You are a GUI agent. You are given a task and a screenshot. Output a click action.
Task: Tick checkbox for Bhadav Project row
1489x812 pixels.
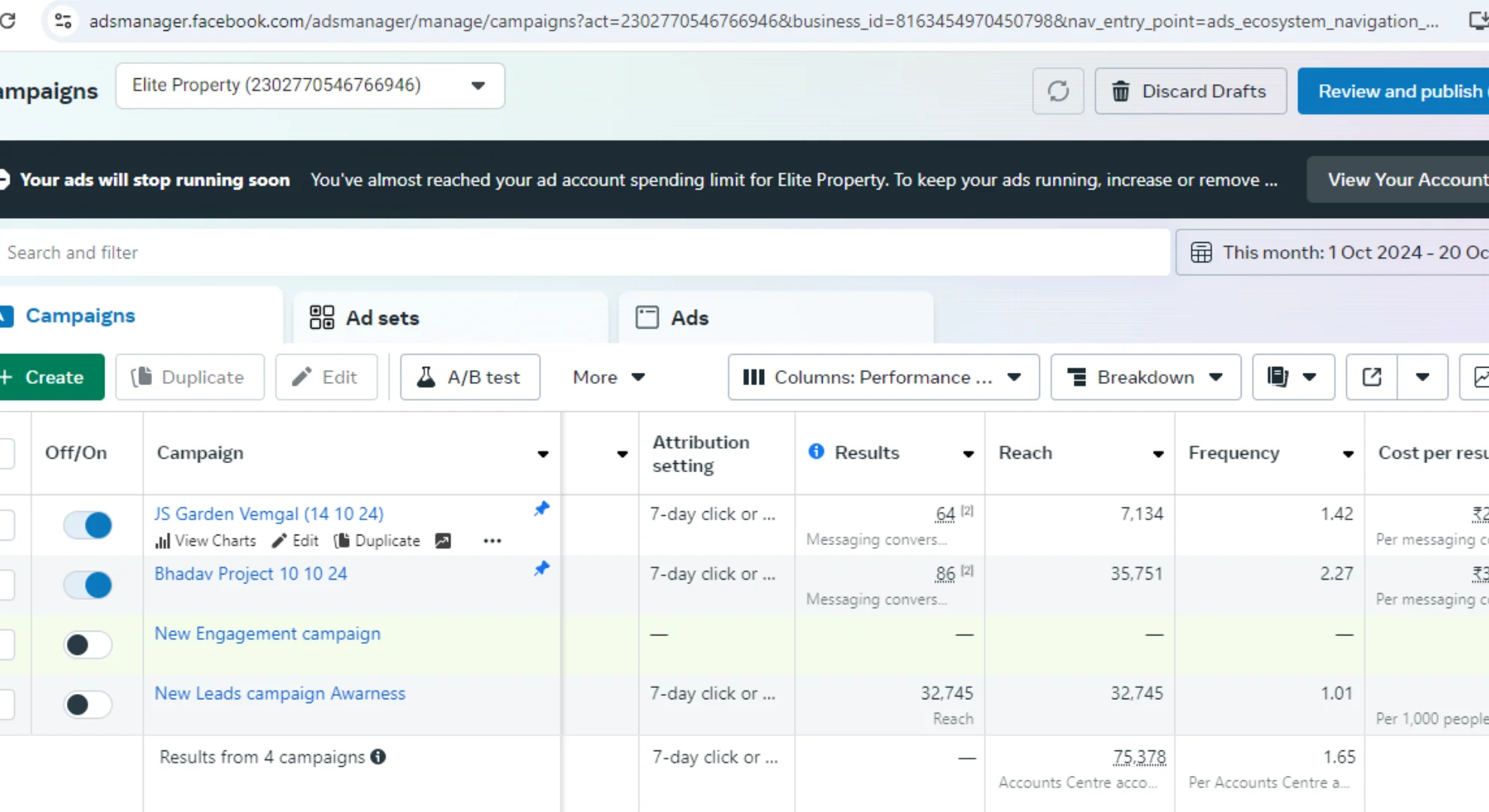6,584
